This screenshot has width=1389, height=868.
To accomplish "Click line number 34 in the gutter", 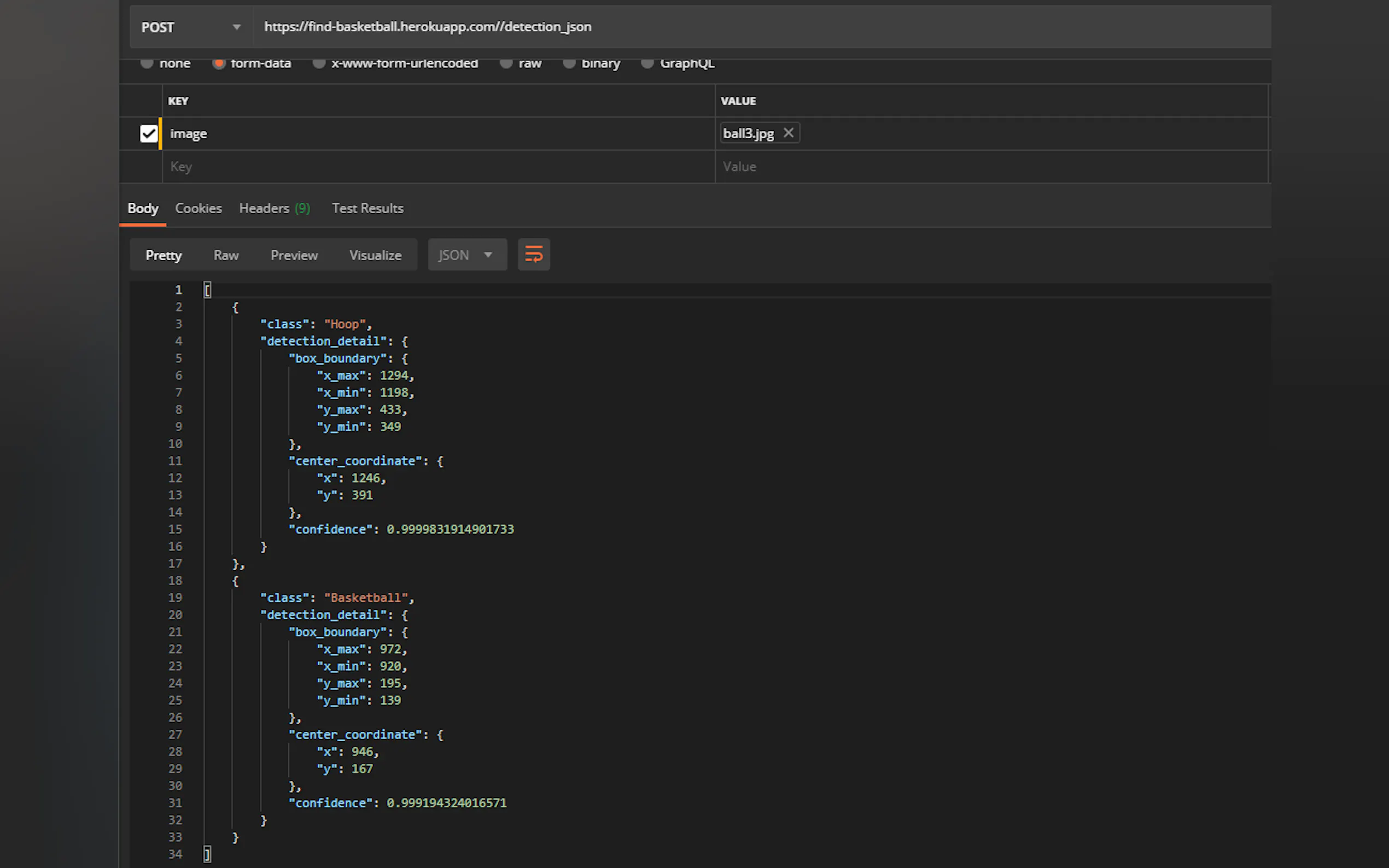I will (175, 855).
